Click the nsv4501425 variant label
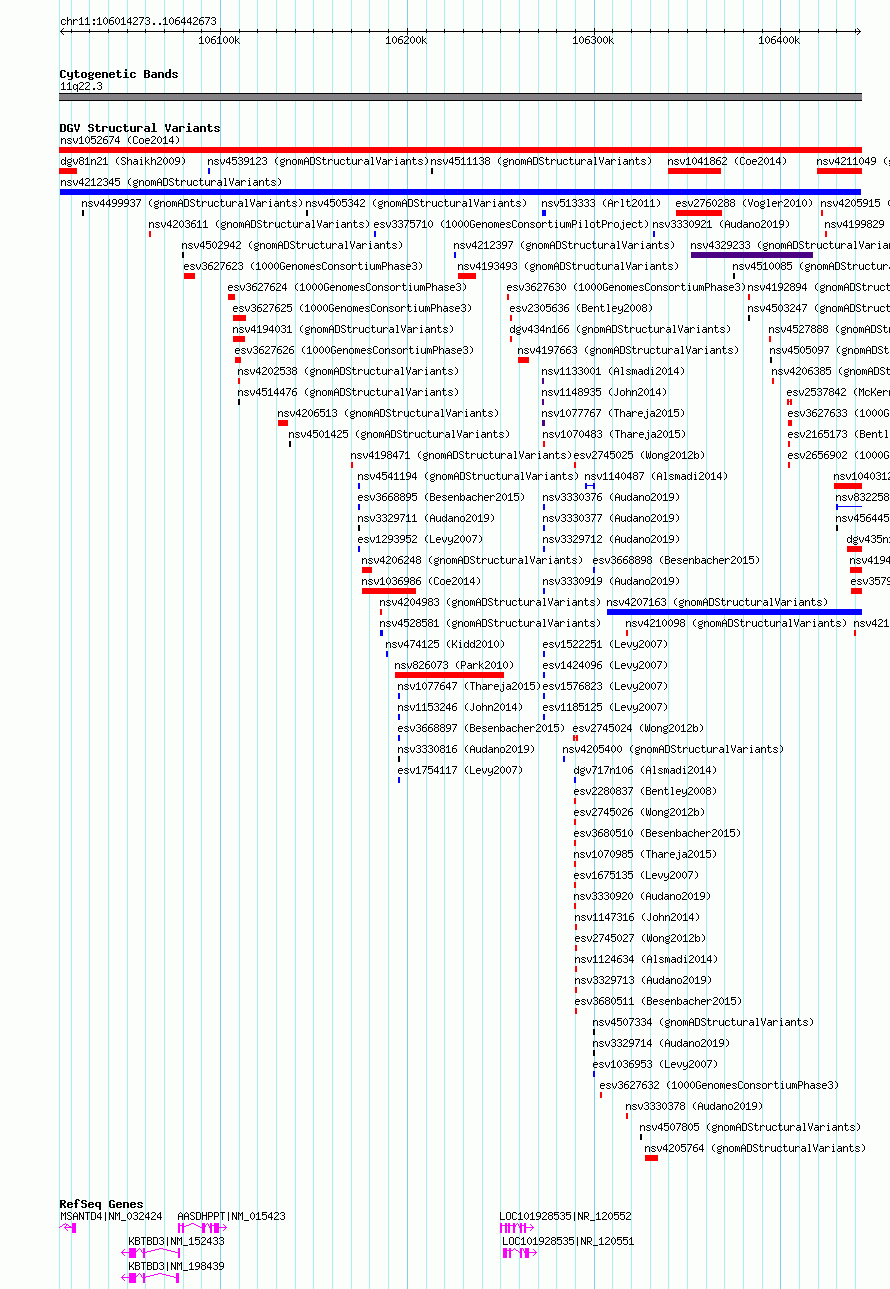 click(x=399, y=434)
